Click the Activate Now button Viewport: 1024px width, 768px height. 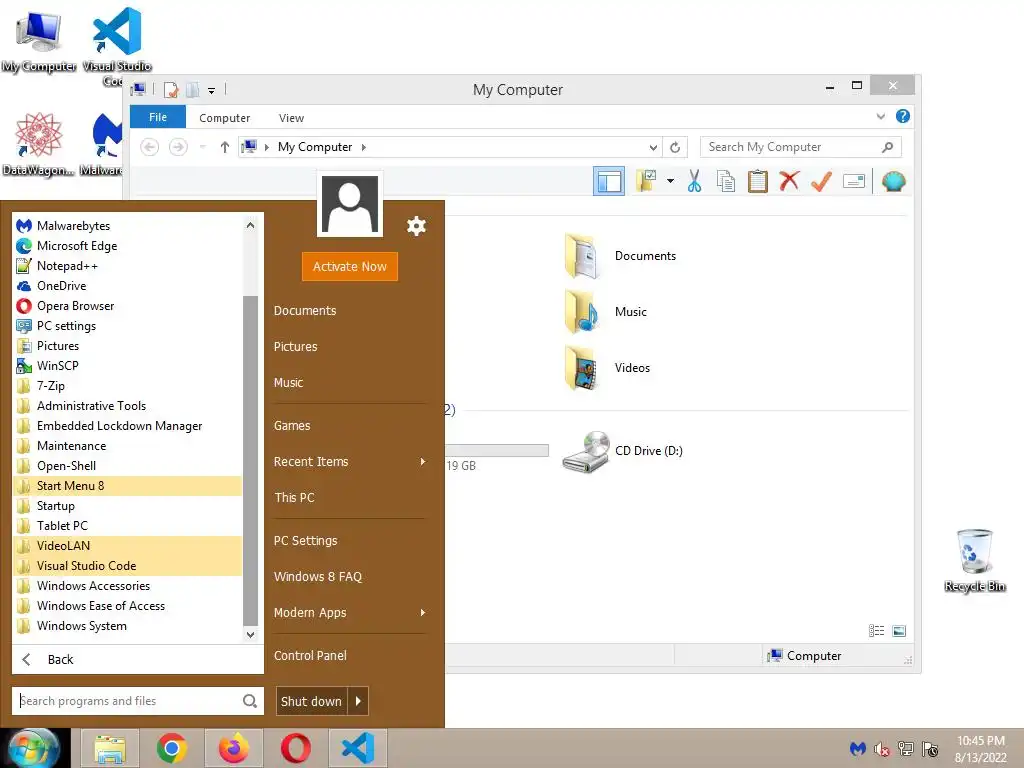(350, 266)
